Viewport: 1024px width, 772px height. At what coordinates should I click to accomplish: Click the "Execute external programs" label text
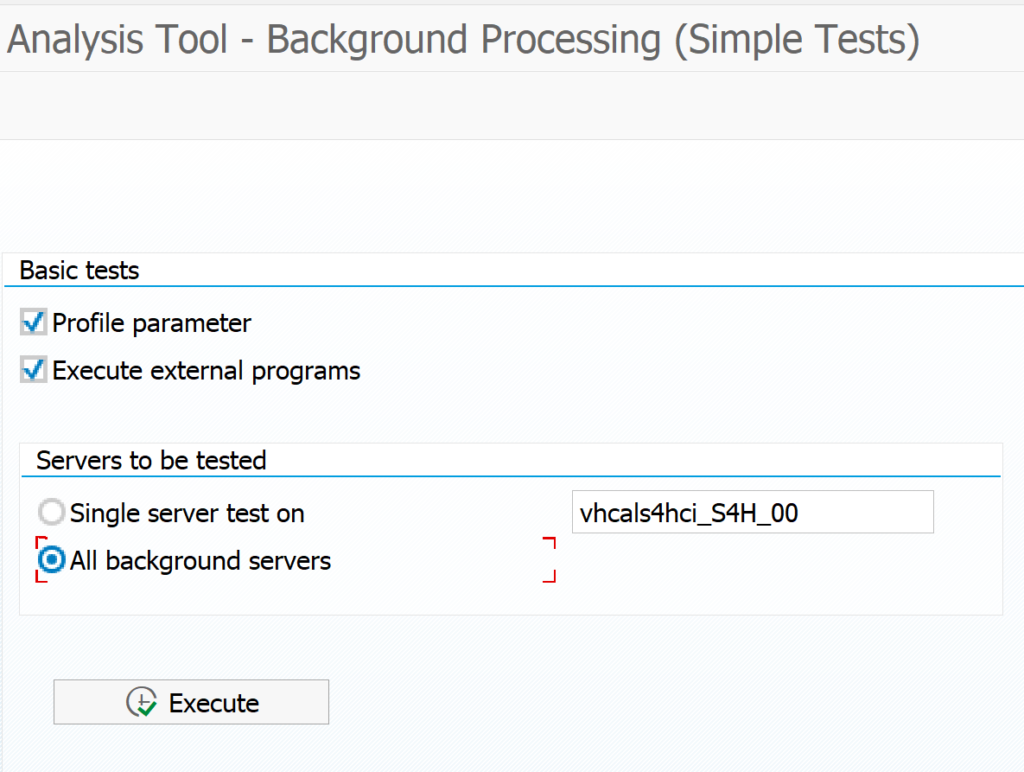click(x=206, y=371)
